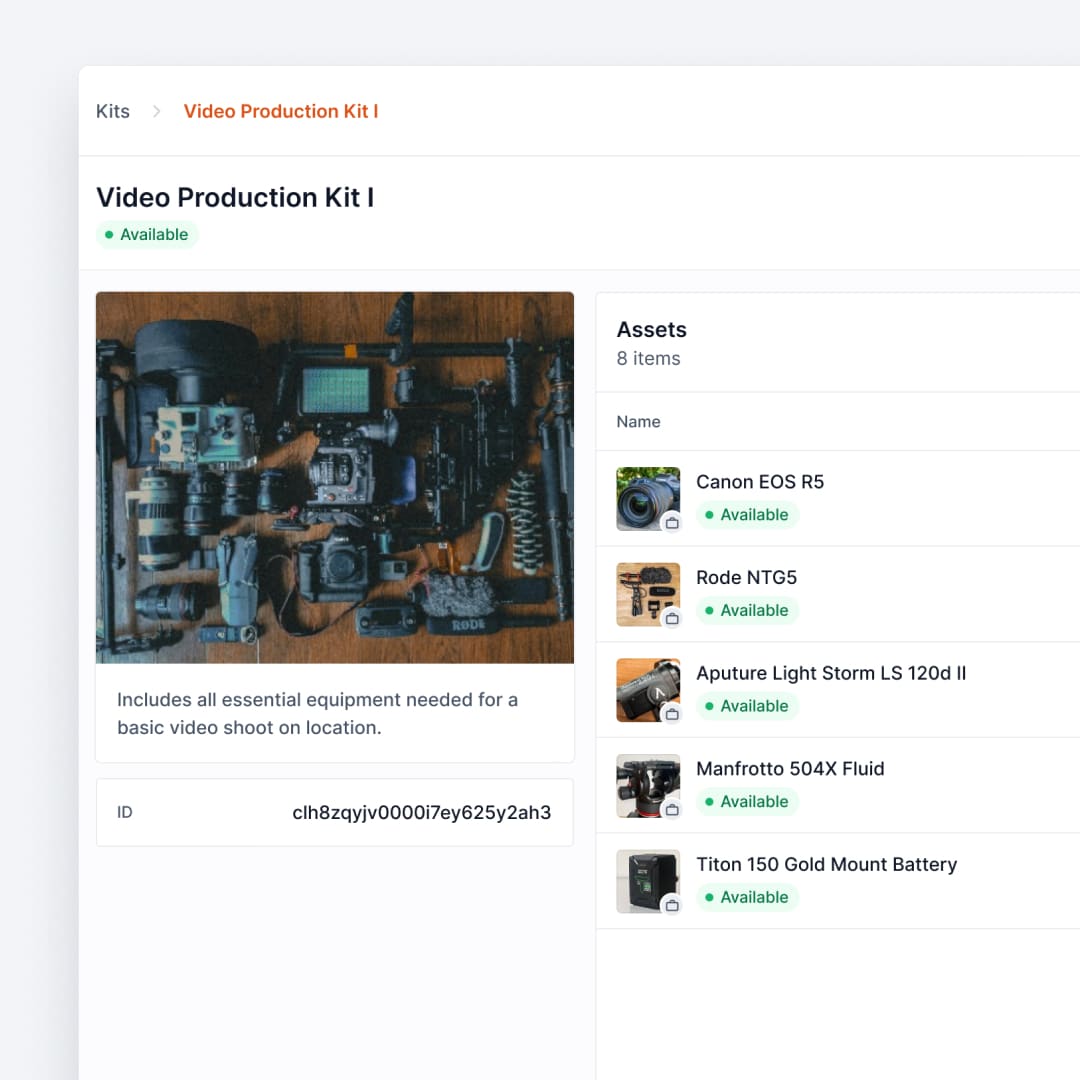This screenshot has width=1080, height=1080.
Task: Click kit badge icon on Titon battery thumbnail
Action: [x=672, y=905]
